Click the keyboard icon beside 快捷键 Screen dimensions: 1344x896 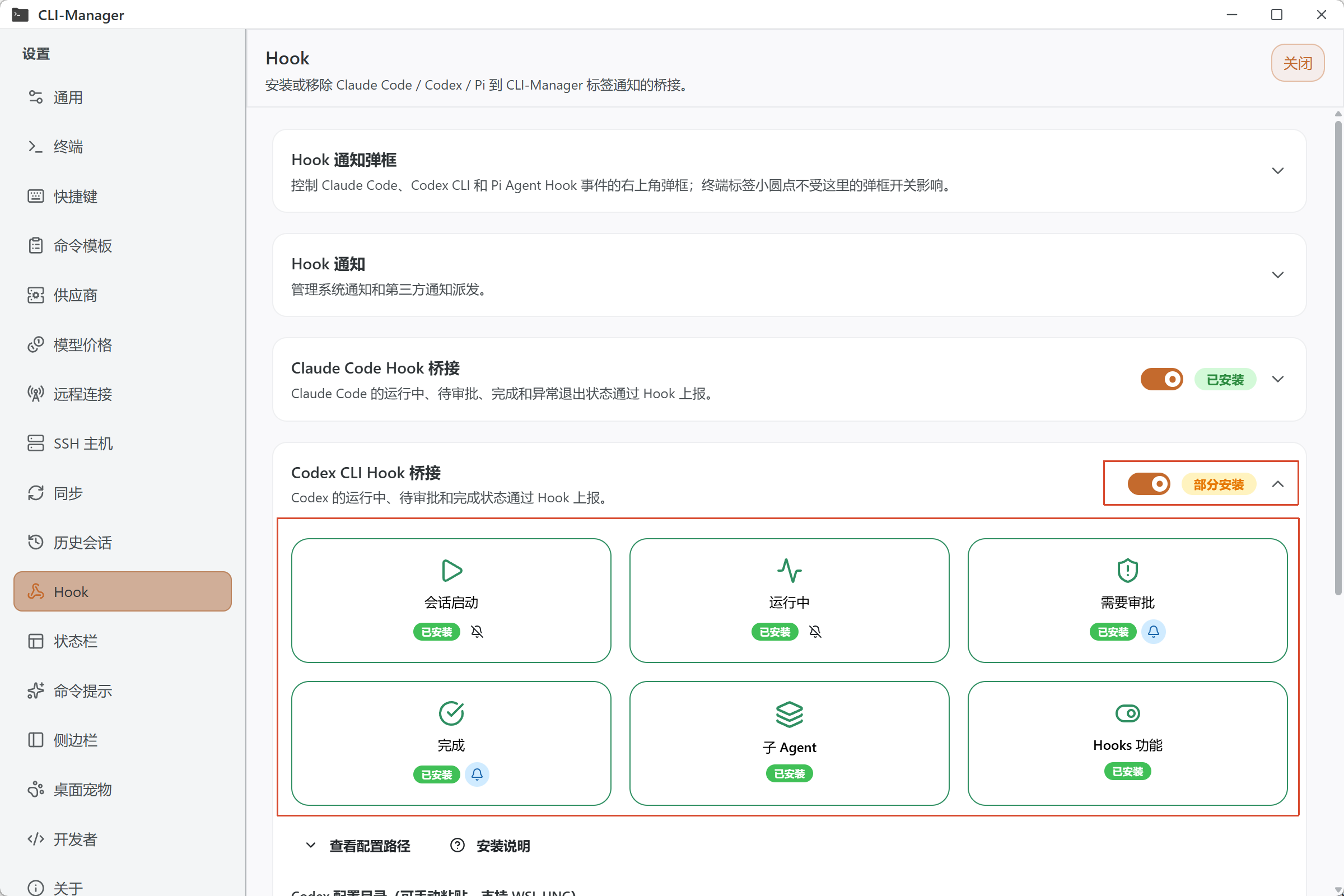point(35,196)
